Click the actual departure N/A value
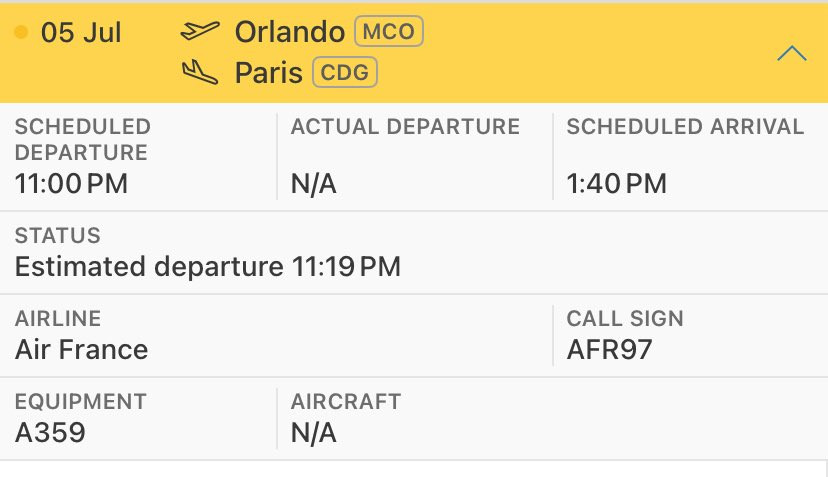828x477 pixels. point(313,184)
